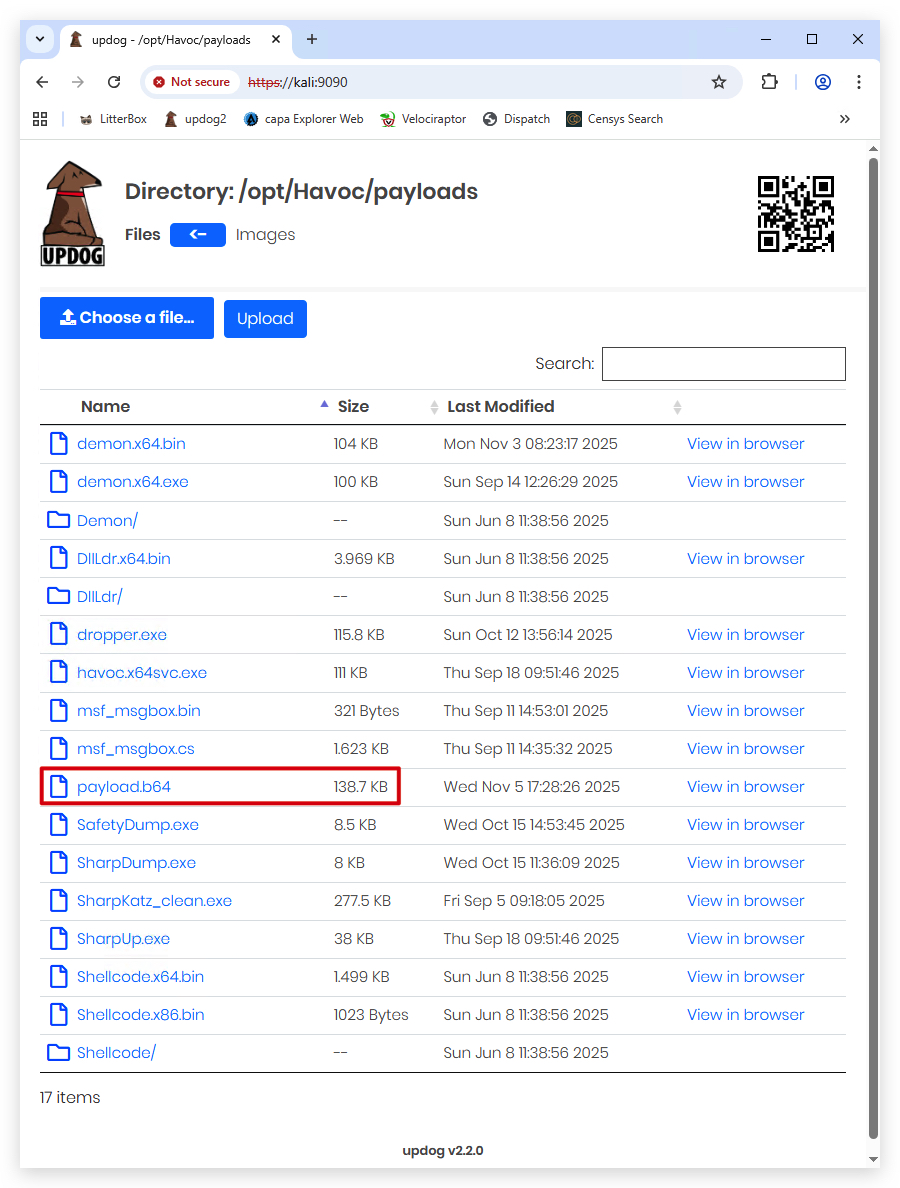Click the Not secure site warning badge

(x=191, y=82)
